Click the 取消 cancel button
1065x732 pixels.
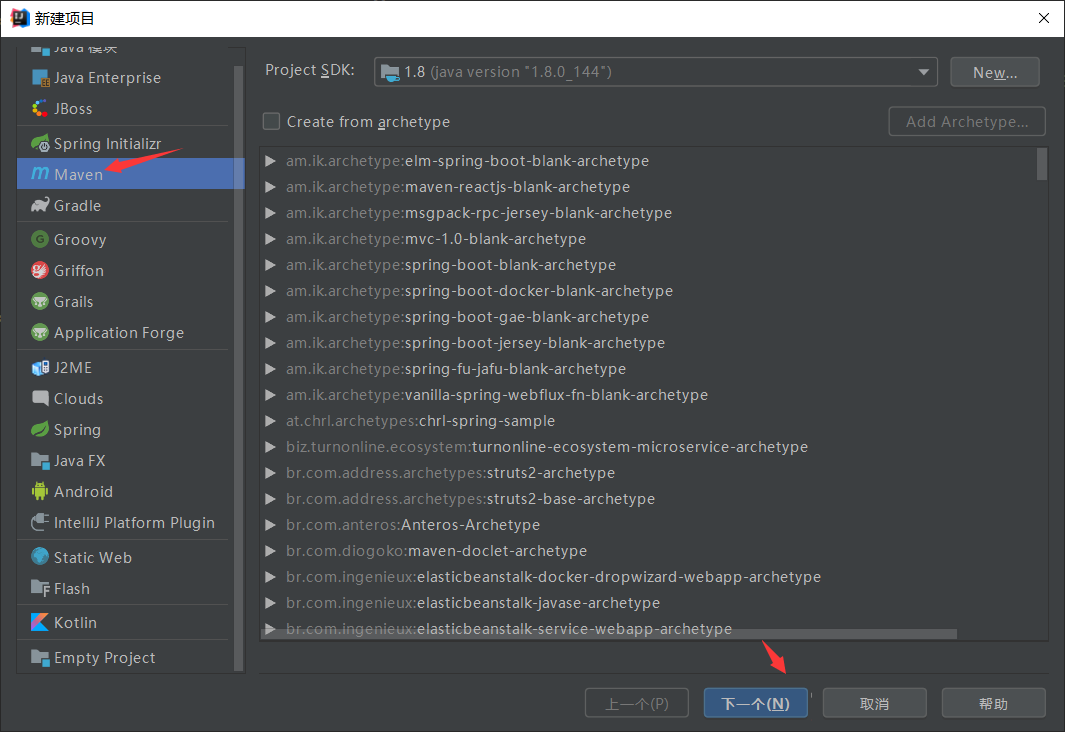click(874, 703)
